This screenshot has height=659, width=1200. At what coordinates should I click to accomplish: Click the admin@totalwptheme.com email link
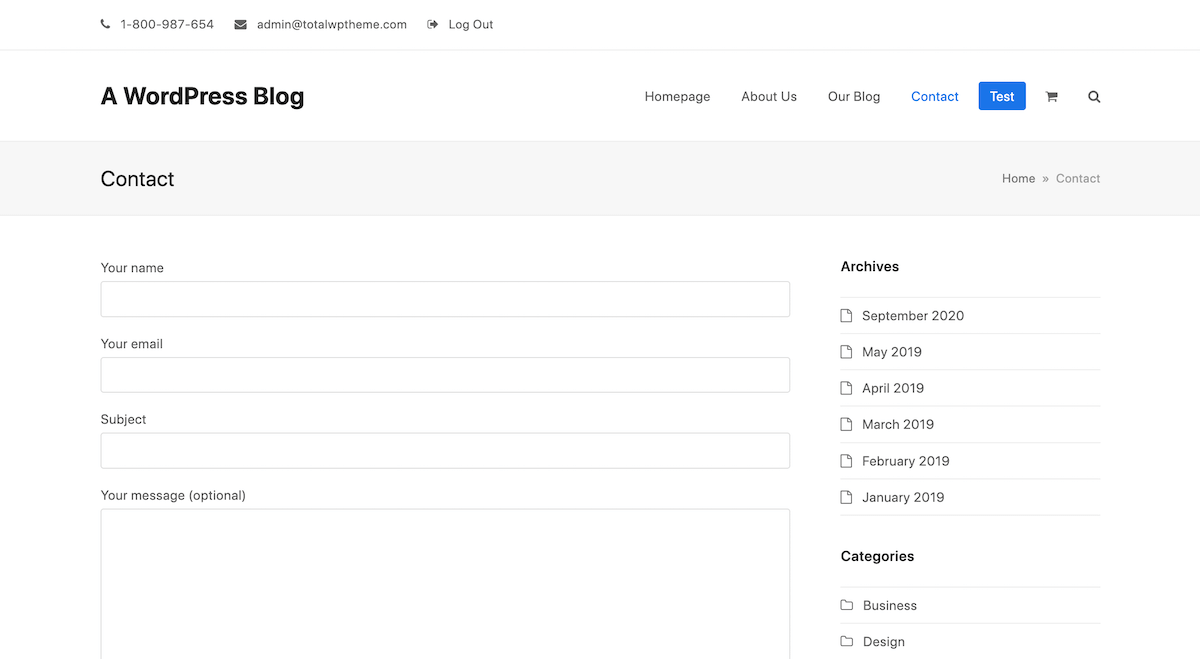coord(332,24)
